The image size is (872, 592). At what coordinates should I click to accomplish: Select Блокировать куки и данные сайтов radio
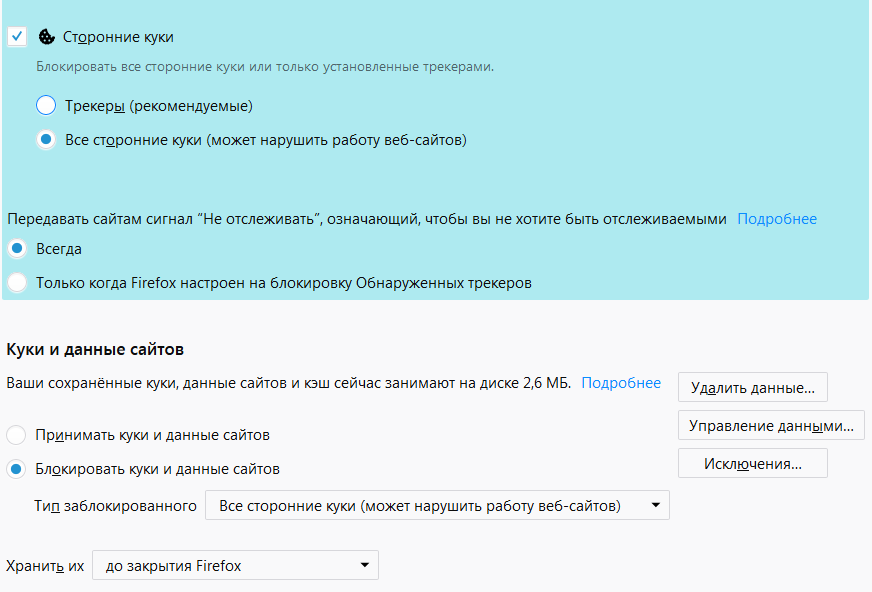point(17,468)
